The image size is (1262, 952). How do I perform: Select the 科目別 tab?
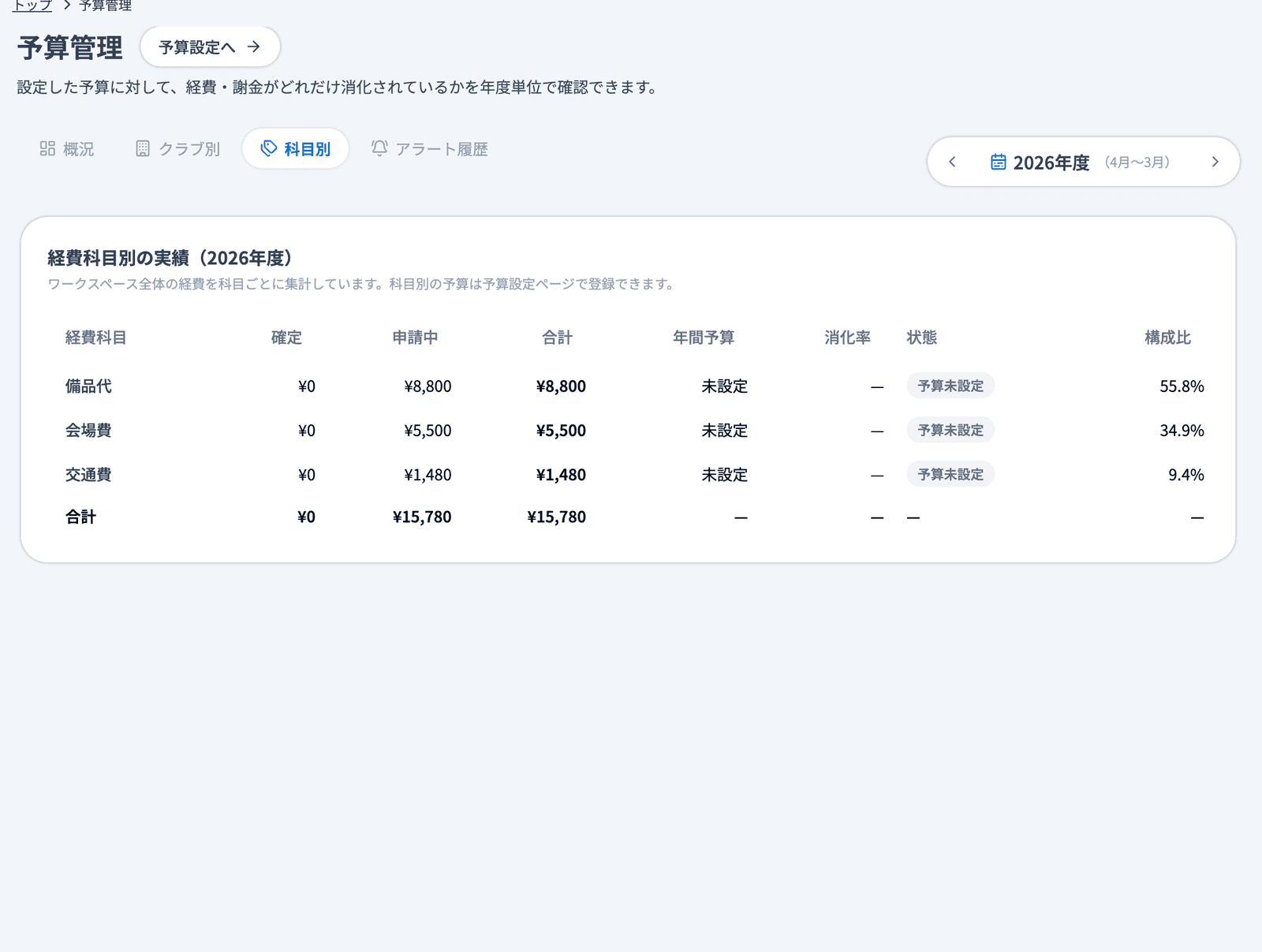point(295,148)
